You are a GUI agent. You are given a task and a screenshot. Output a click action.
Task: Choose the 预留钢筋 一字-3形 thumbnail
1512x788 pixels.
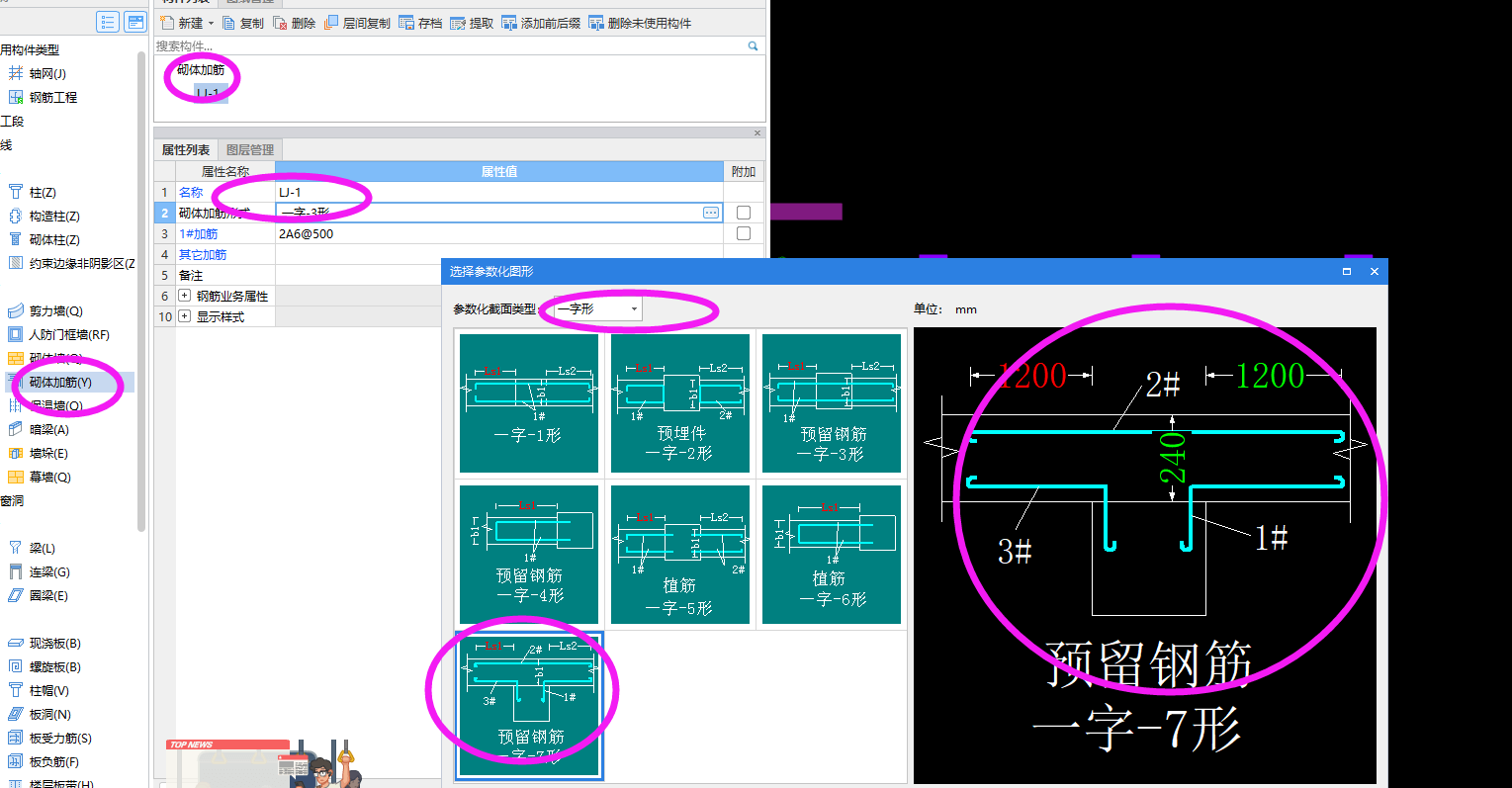click(832, 403)
